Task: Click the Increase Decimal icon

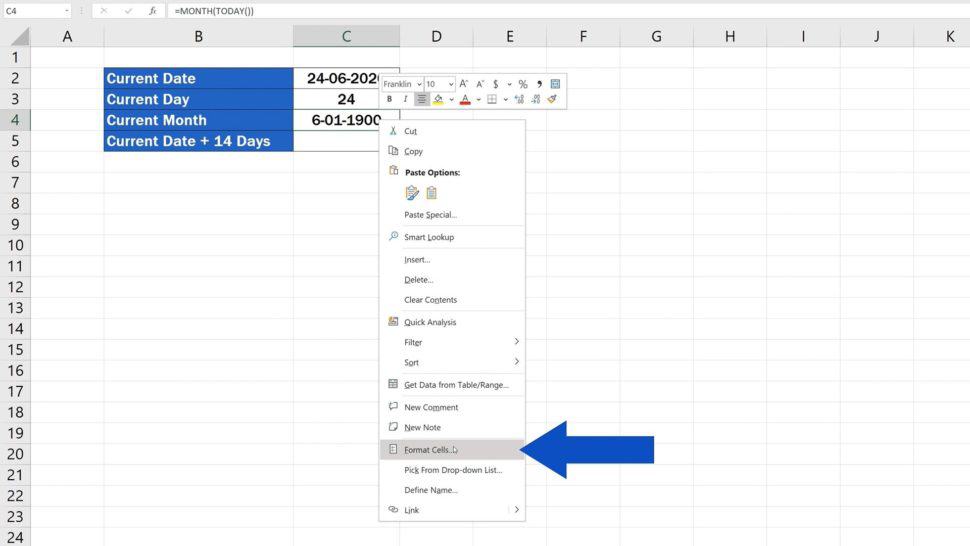Action: click(519, 99)
